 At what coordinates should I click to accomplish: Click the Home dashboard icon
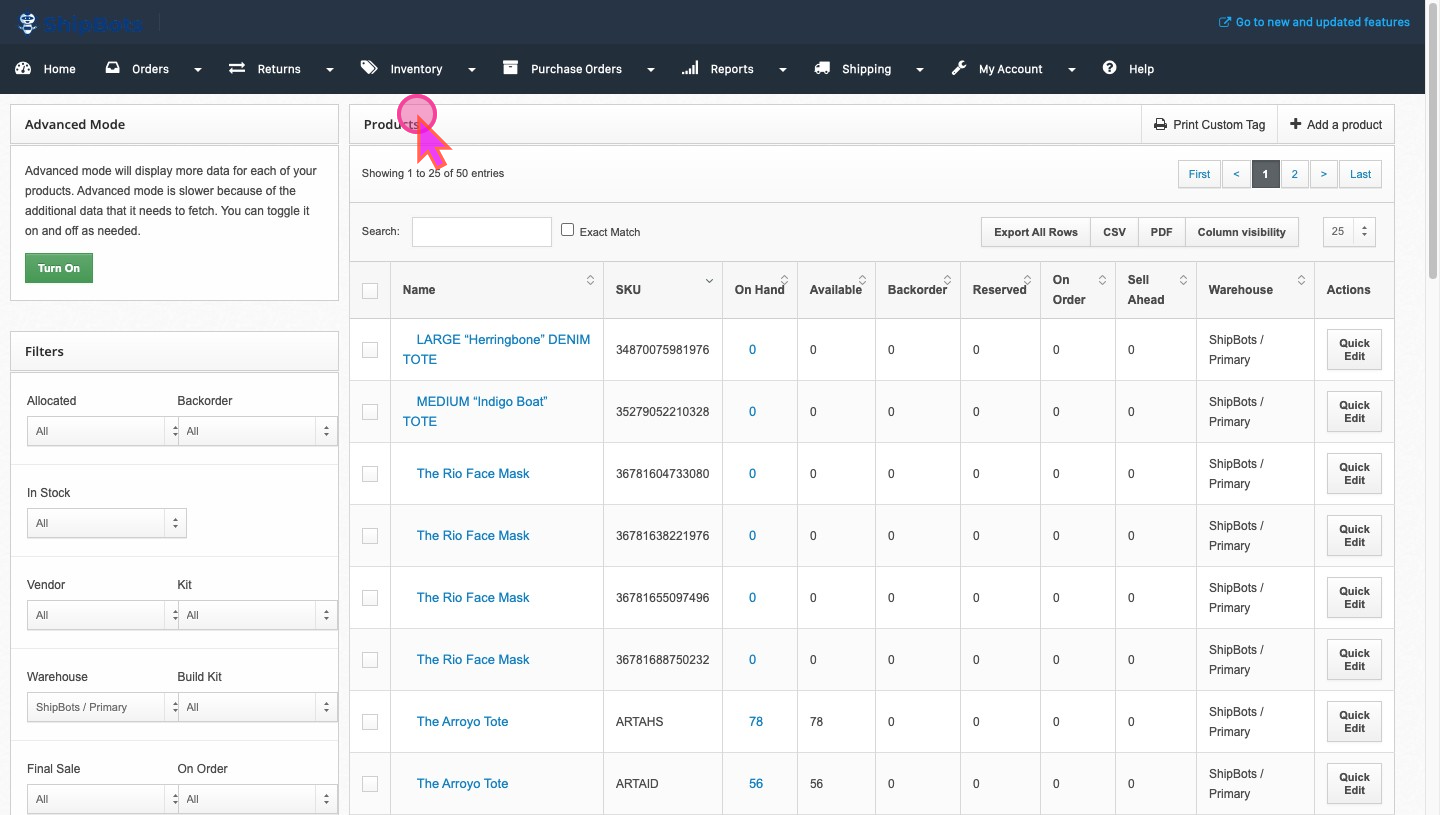pos(23,68)
